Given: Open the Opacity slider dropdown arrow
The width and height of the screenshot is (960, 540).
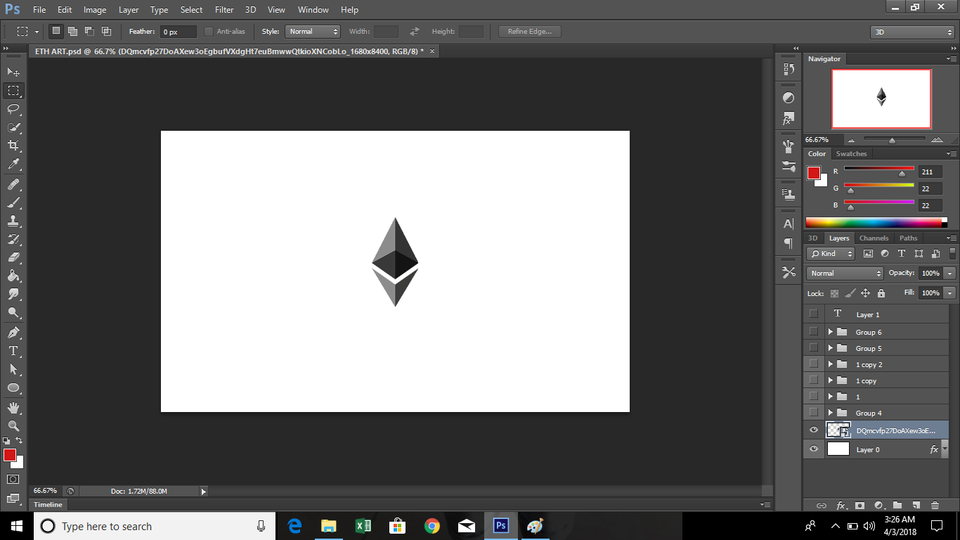Looking at the screenshot, I should 949,273.
